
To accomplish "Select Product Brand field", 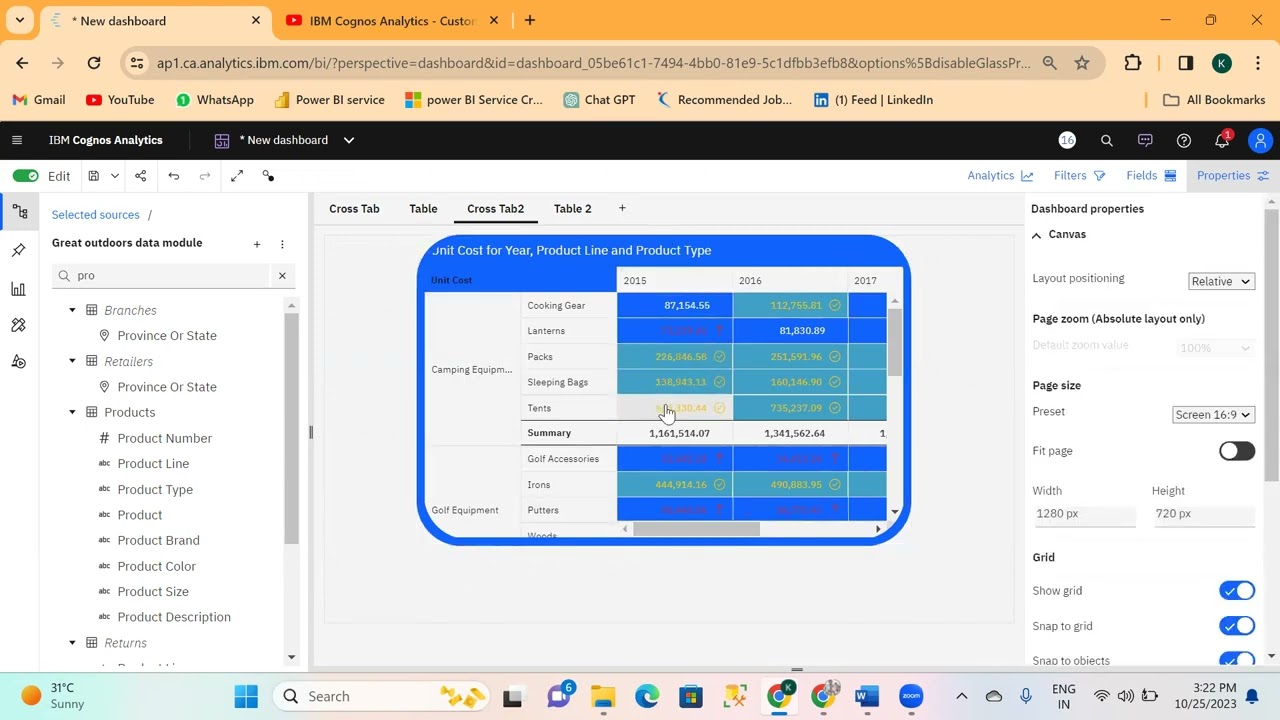I will point(158,541).
